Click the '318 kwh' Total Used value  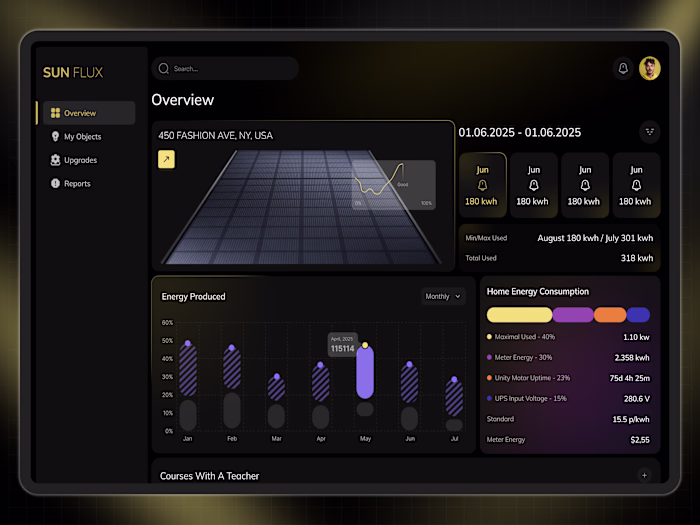click(637, 258)
